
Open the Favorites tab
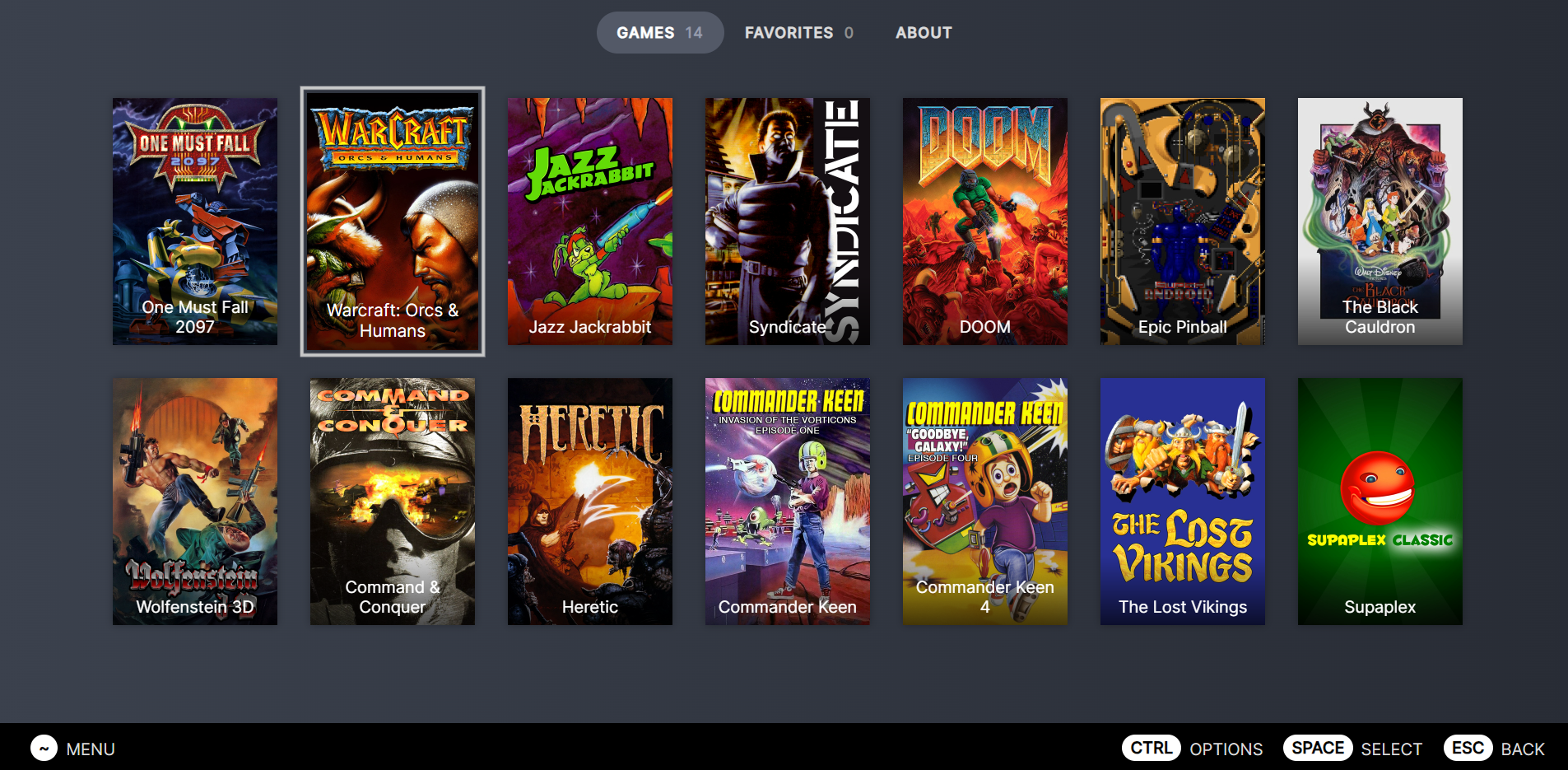coord(799,33)
